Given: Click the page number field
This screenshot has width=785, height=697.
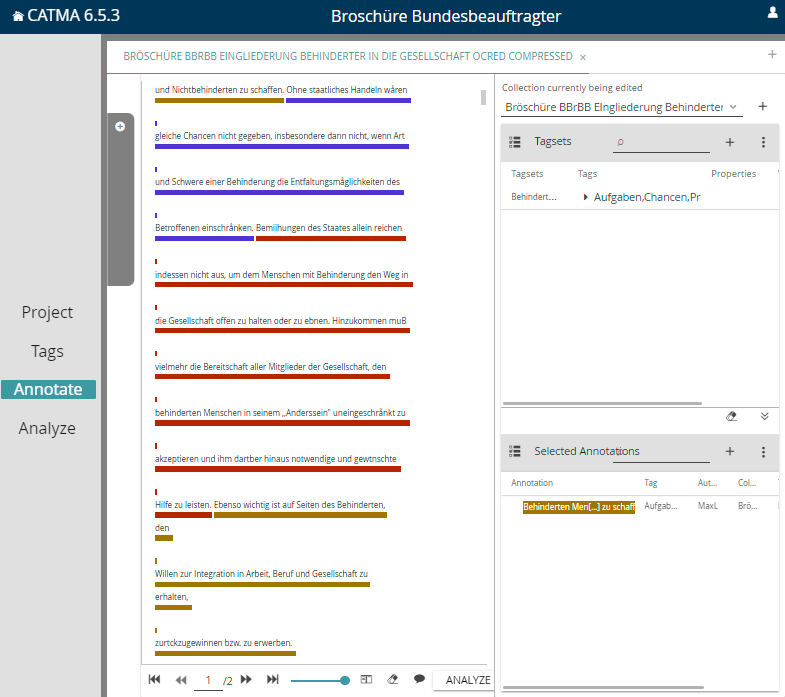Looking at the screenshot, I should 208,680.
